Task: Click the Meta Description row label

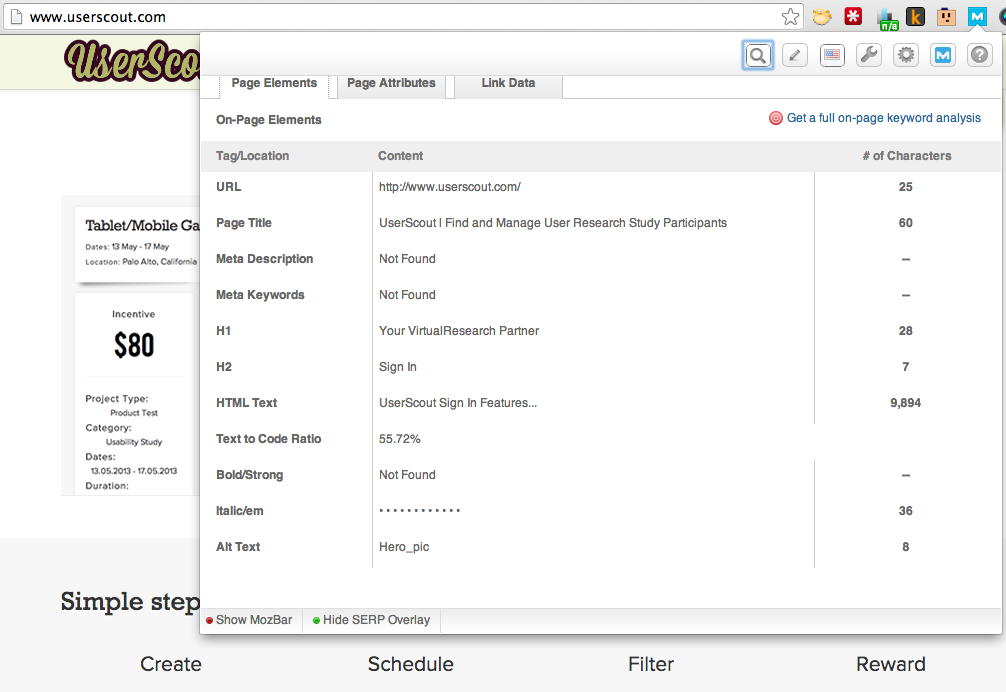Action: (264, 259)
